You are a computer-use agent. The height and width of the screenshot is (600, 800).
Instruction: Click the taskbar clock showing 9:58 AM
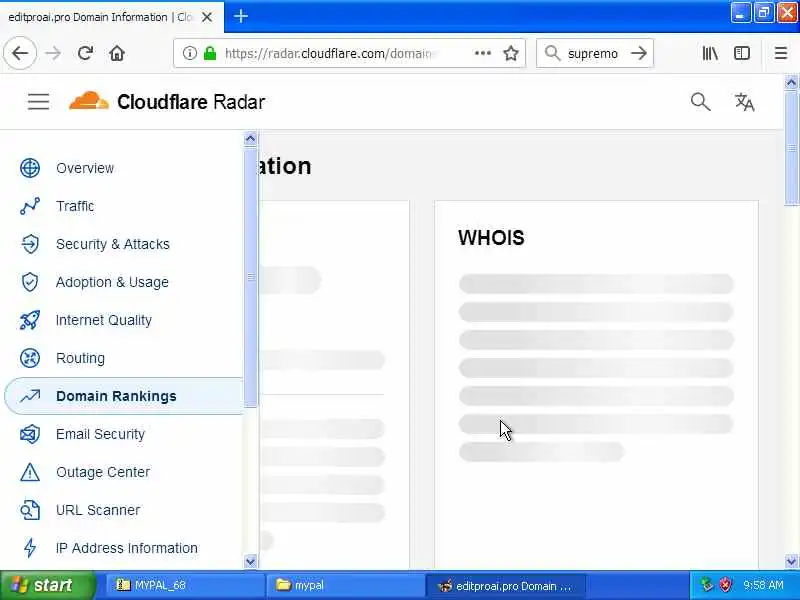pos(763,585)
